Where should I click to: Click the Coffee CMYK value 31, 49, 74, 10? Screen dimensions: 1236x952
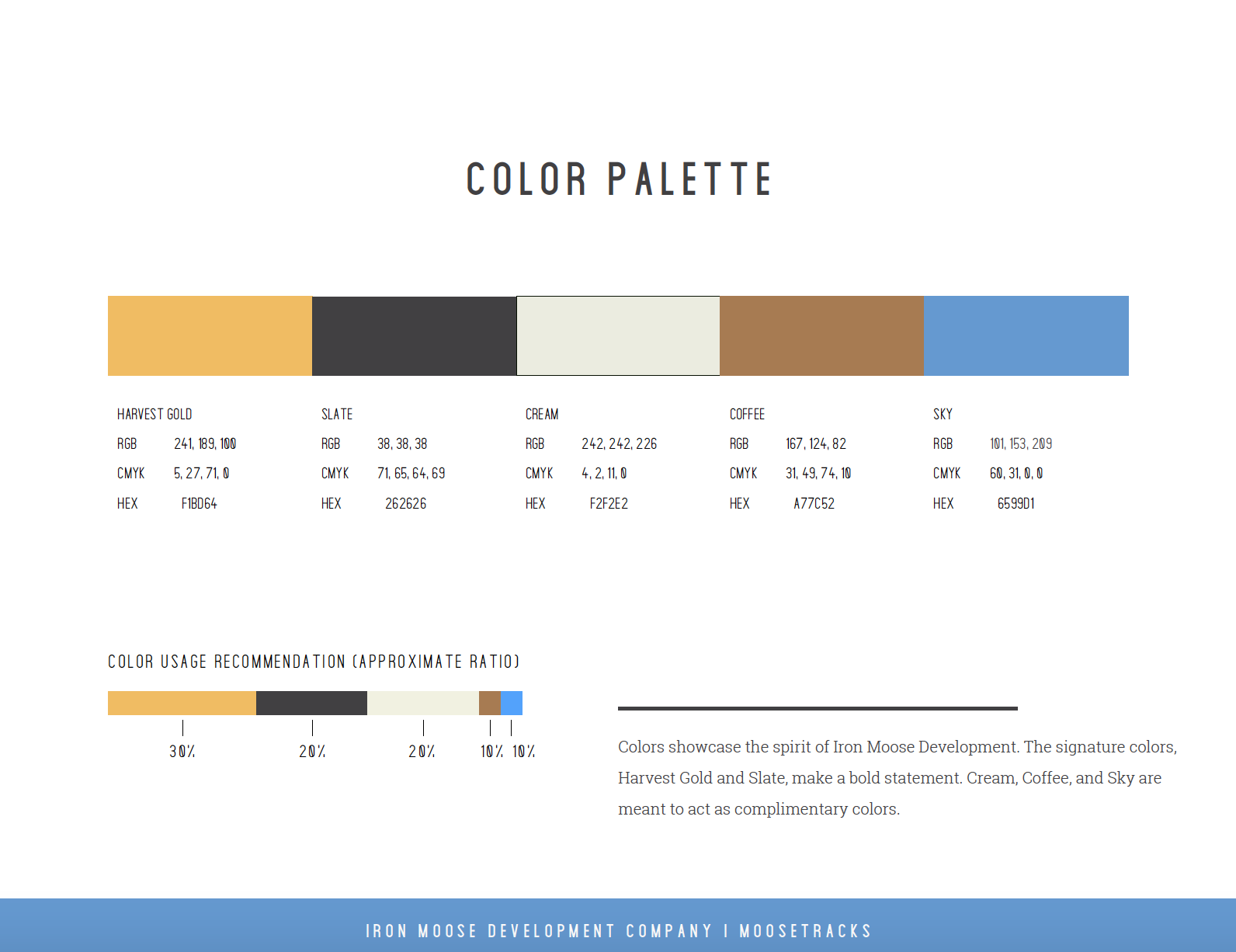[x=818, y=473]
